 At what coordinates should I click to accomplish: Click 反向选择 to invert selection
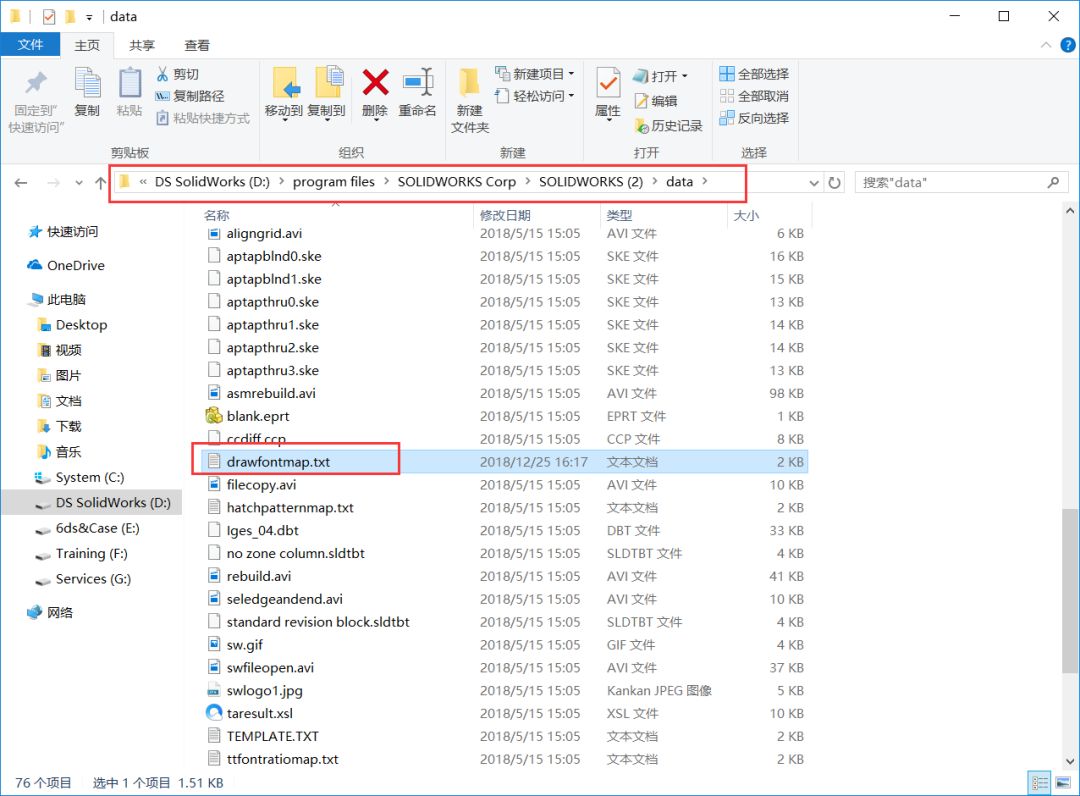point(752,117)
